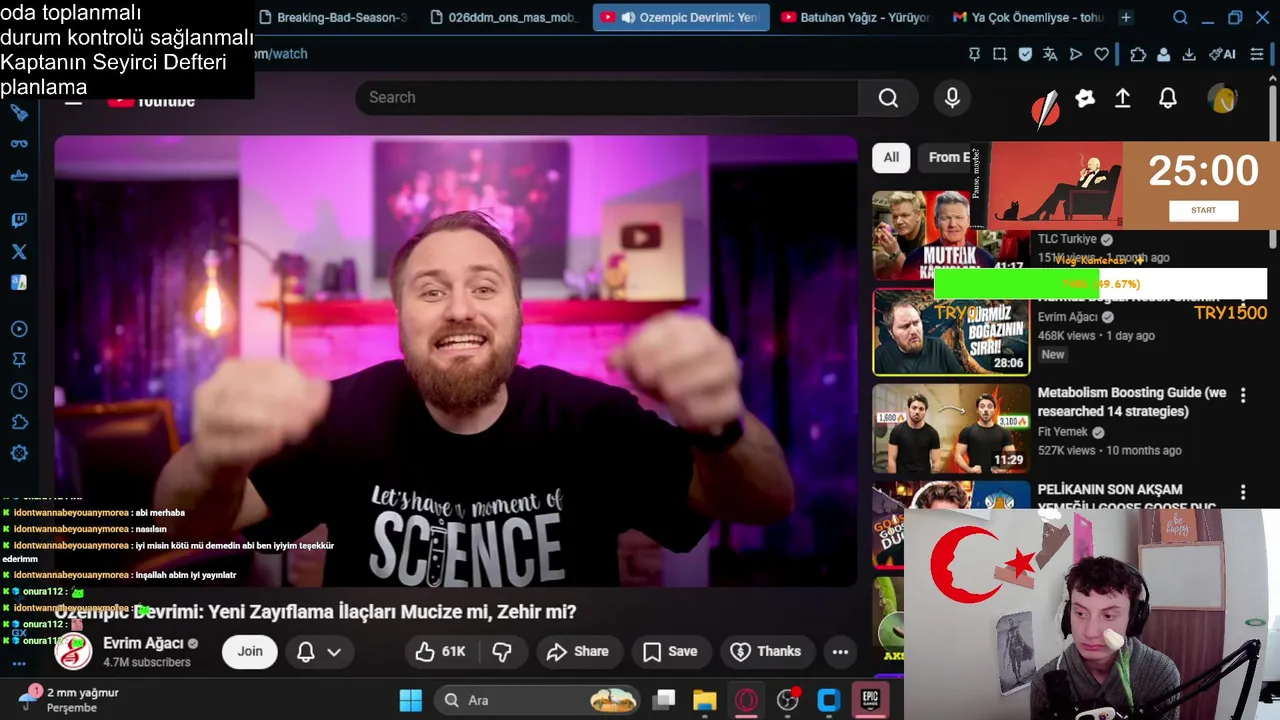Start the 25:00 pomodoro timer
This screenshot has width=1280, height=720.
click(x=1203, y=211)
